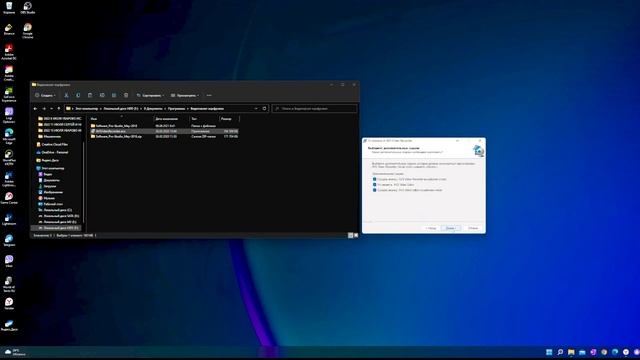Viewport: 640px width, 360px height.
Task: Open Яндекс.Диск in the Explorer sidebar
Action: [47, 160]
